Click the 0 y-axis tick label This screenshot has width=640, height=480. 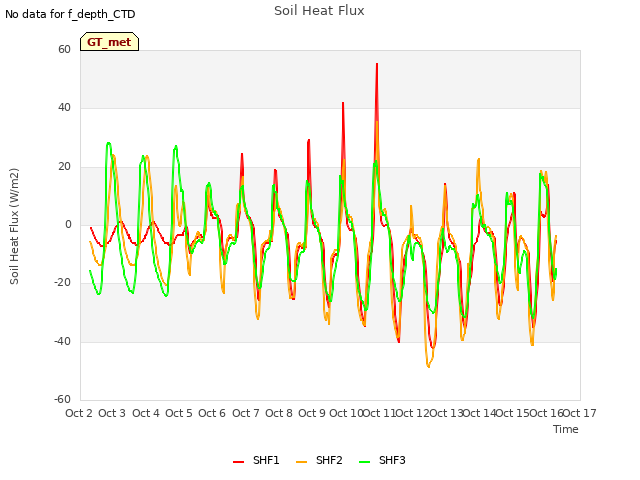click(x=68, y=224)
